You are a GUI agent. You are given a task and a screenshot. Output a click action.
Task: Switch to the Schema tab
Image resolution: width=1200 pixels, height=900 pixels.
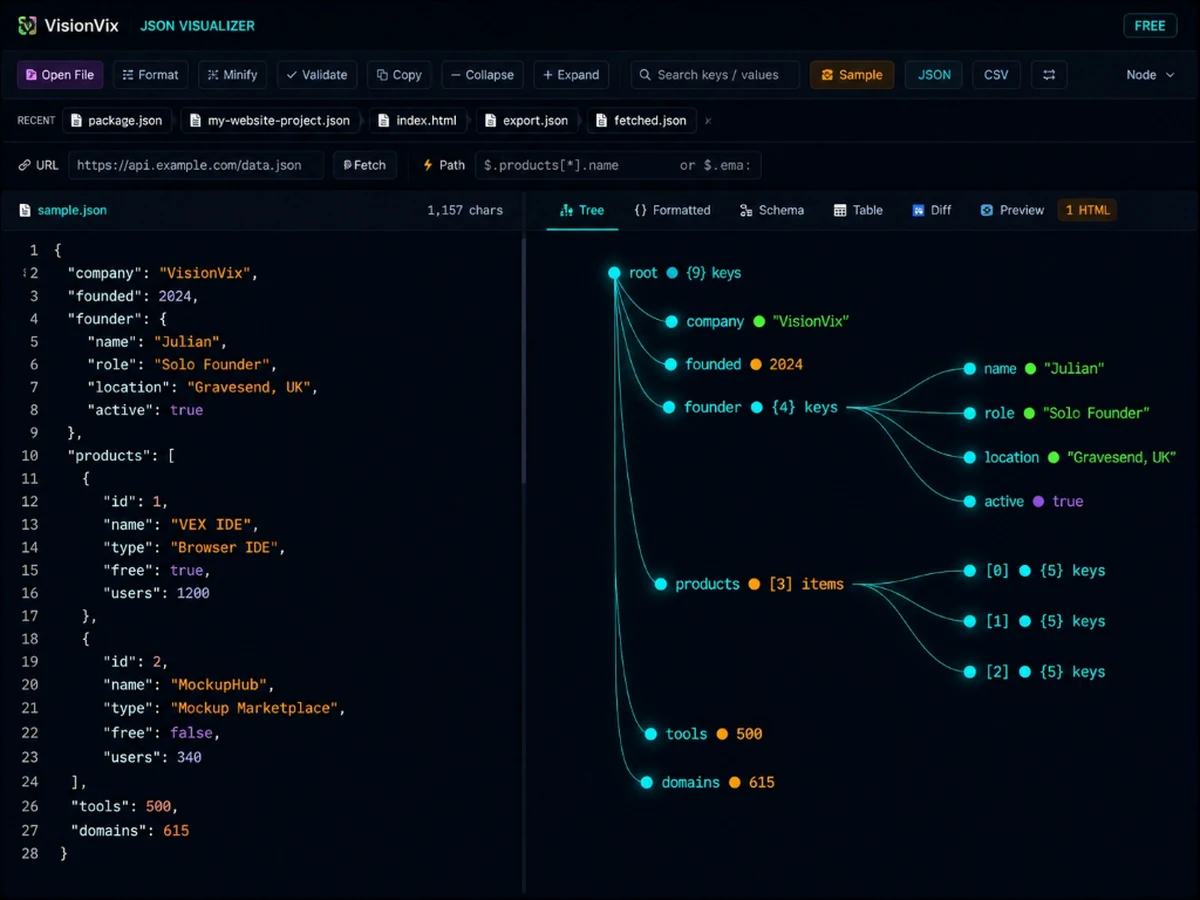(772, 210)
